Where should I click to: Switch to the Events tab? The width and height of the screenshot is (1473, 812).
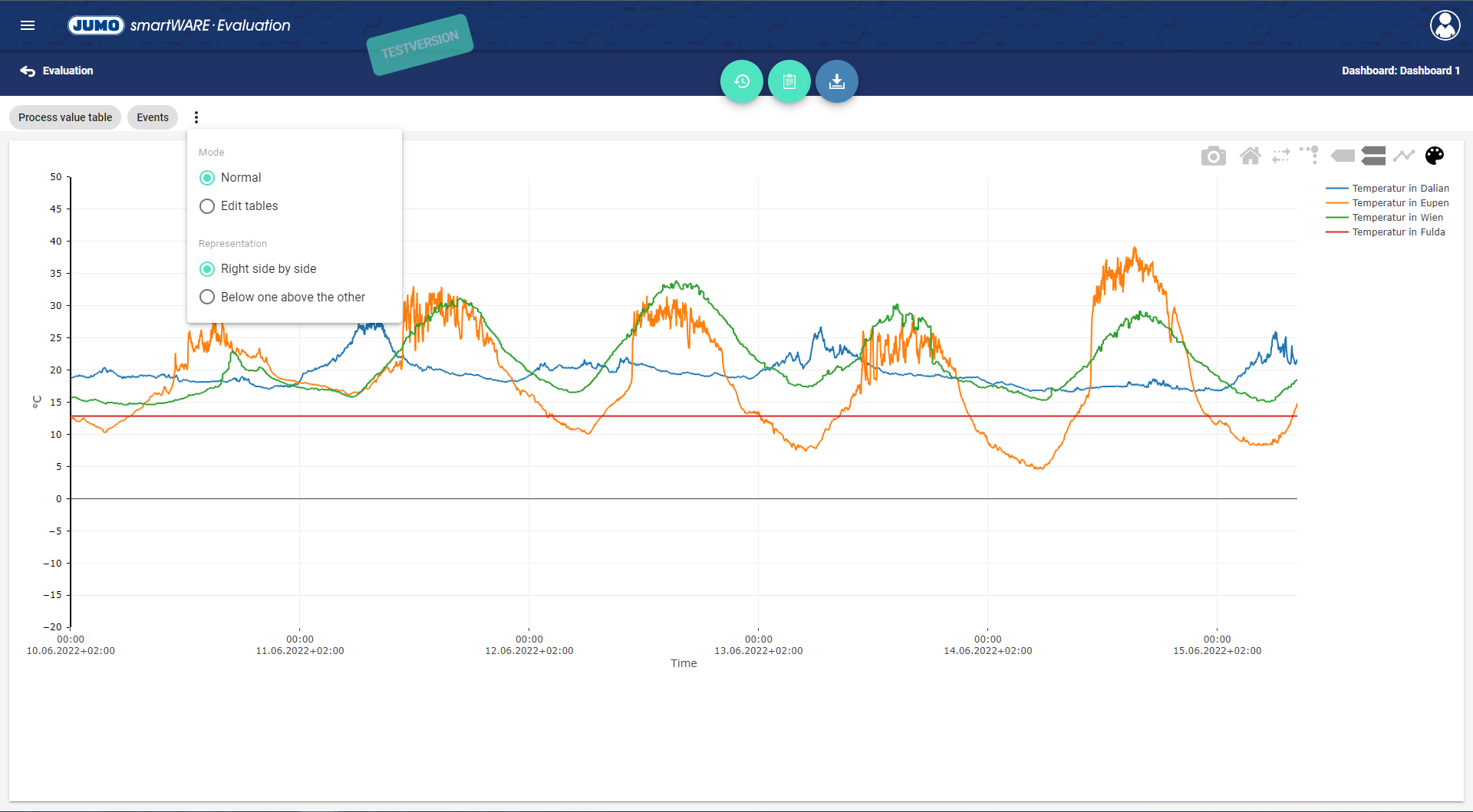pos(153,117)
